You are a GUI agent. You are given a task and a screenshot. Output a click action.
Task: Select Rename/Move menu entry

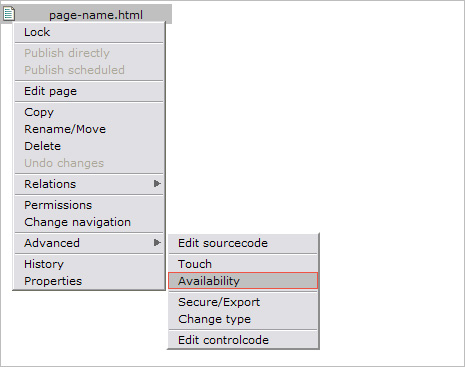(x=89, y=129)
